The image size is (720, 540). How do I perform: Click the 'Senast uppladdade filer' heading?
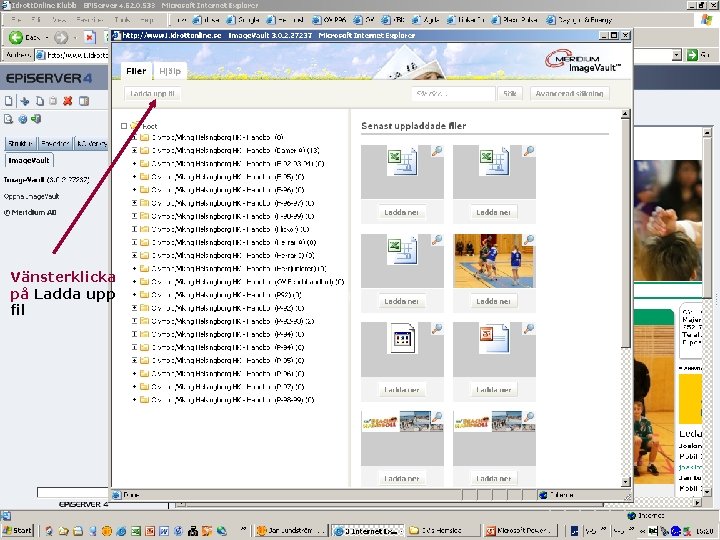[x=414, y=126]
